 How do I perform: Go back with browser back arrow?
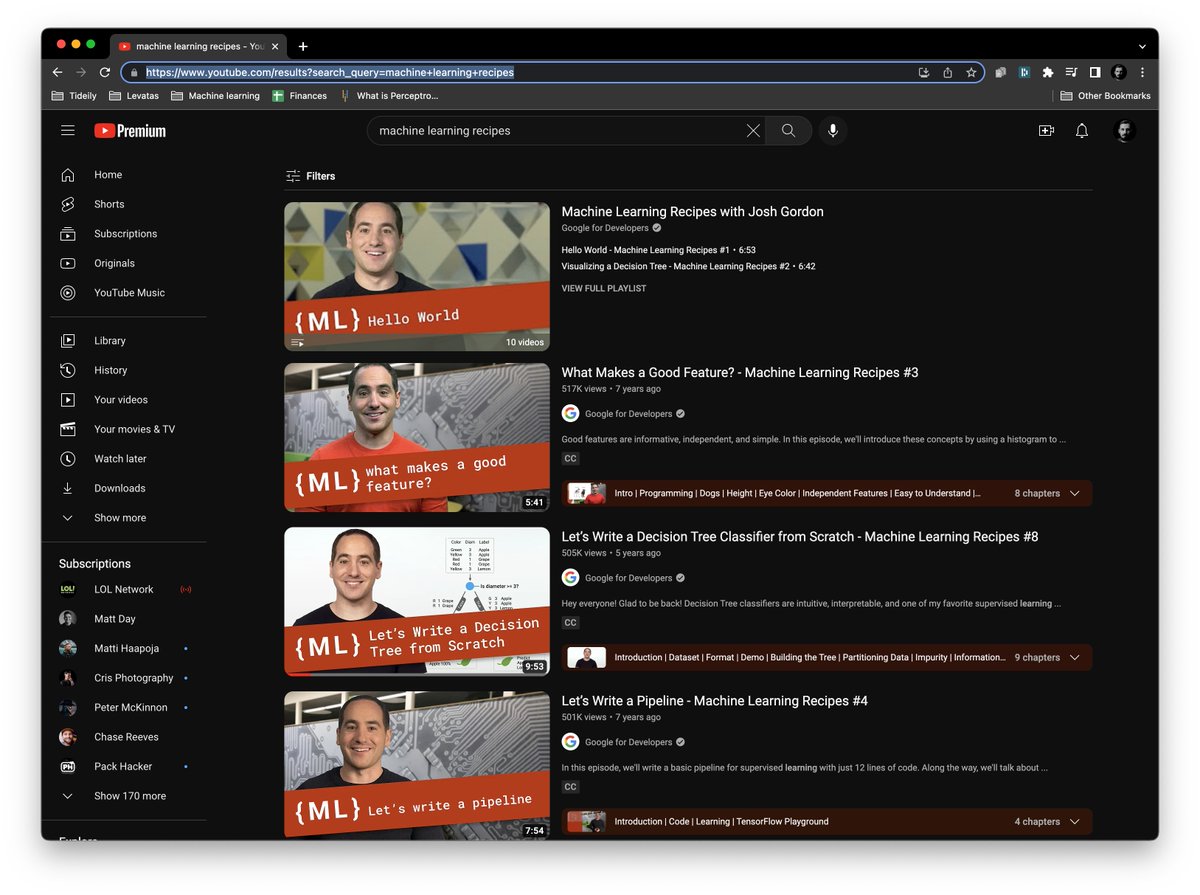point(57,72)
